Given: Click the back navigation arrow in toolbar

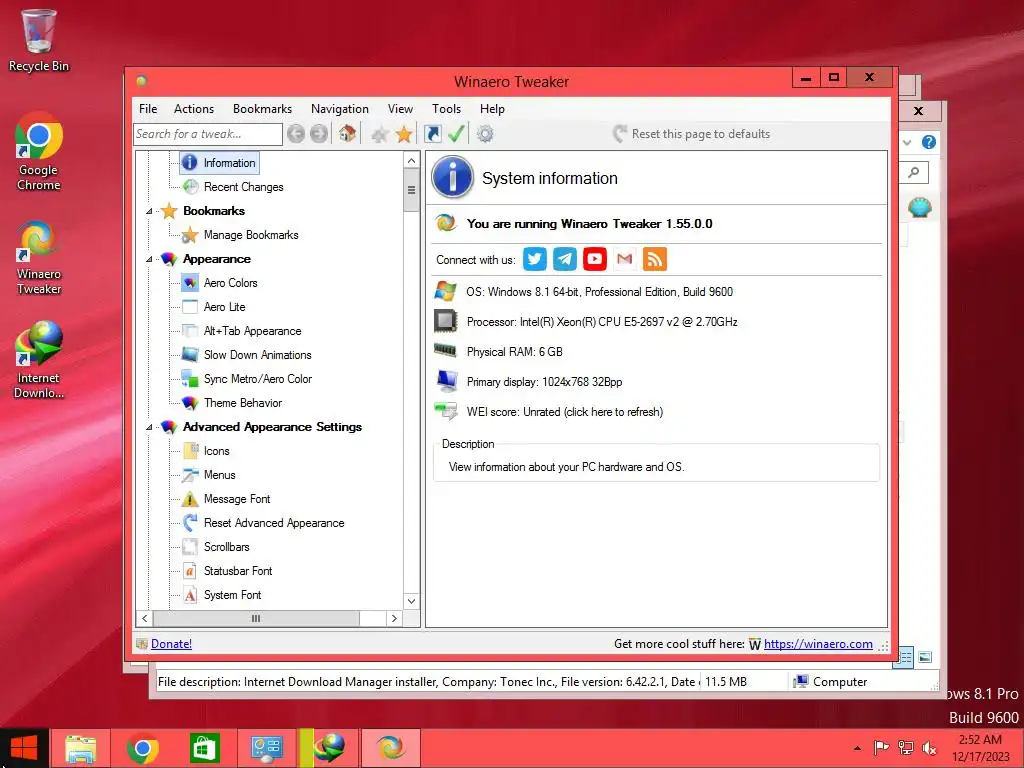Looking at the screenshot, I should point(296,134).
